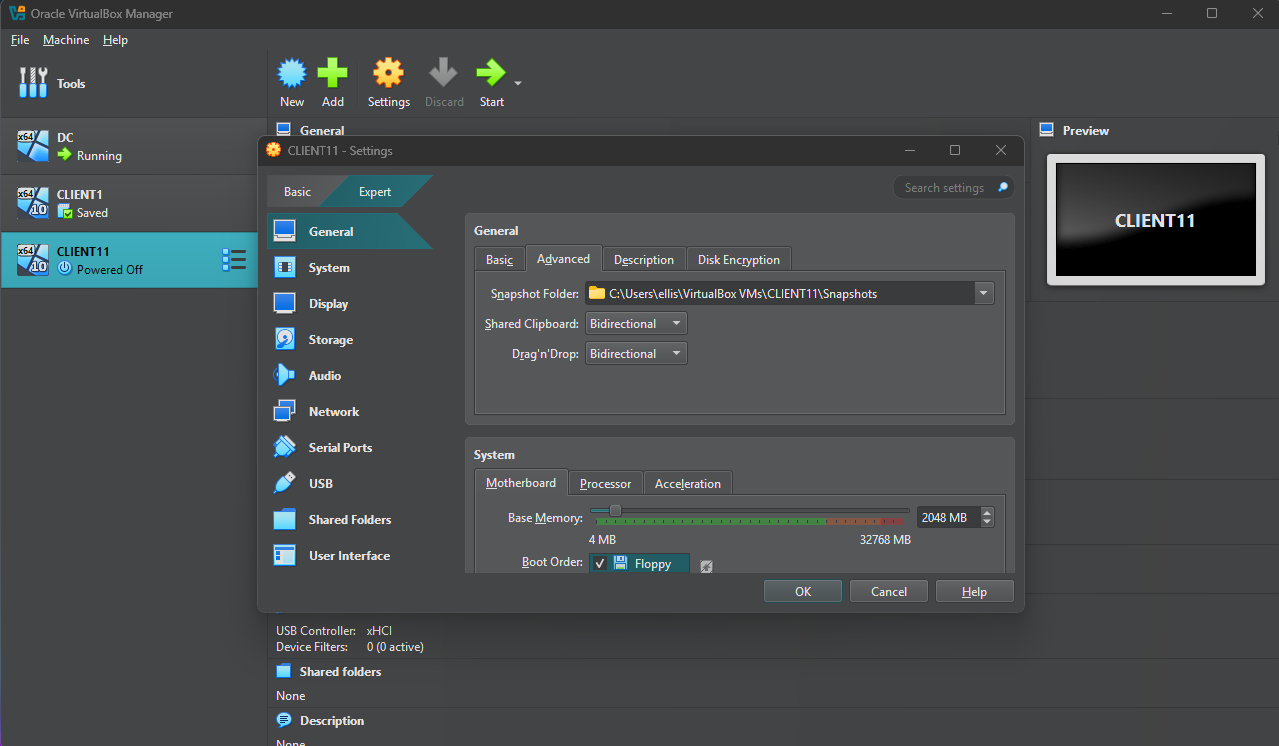
Task: Open the Help menu
Action: 116,40
